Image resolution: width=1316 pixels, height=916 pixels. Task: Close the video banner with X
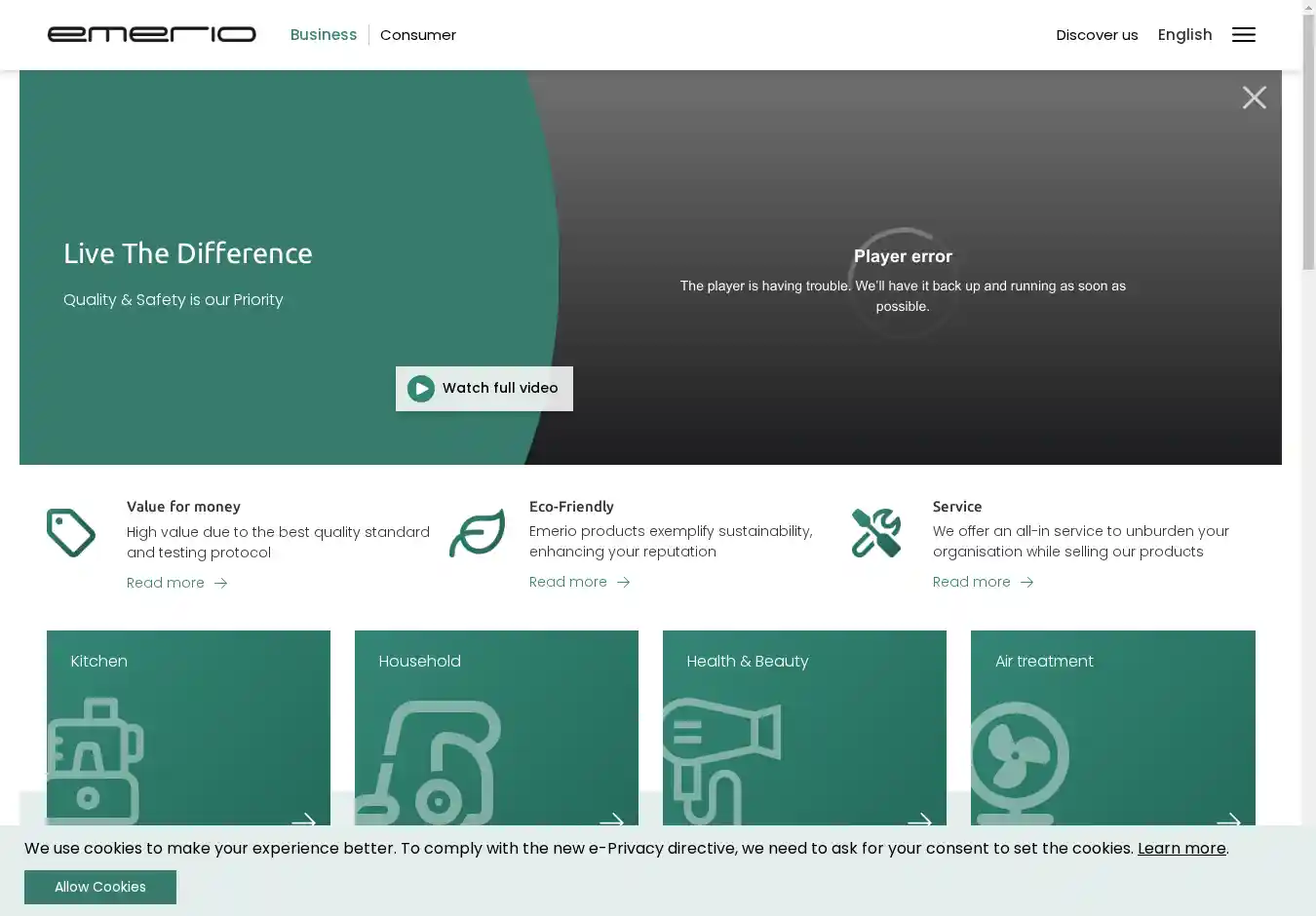tap(1254, 97)
